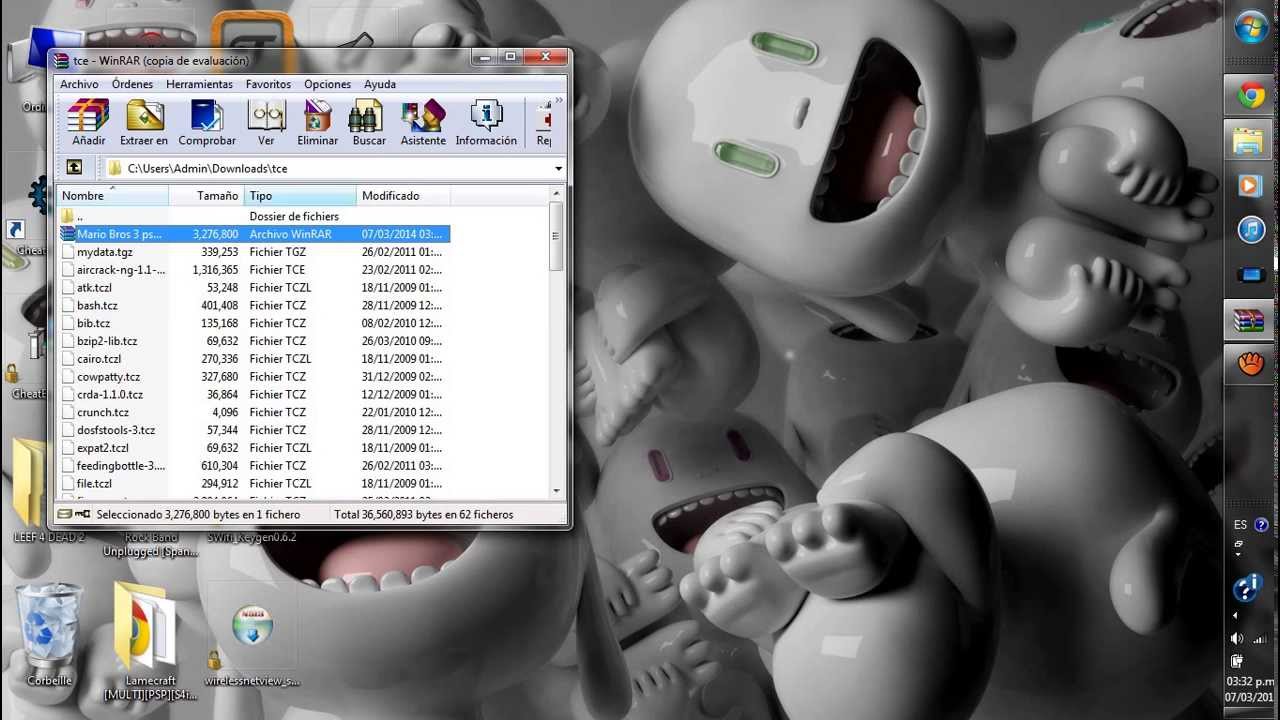The height and width of the screenshot is (720, 1280).
Task: Show hidden toolbar buttons via chevron
Action: 558,100
